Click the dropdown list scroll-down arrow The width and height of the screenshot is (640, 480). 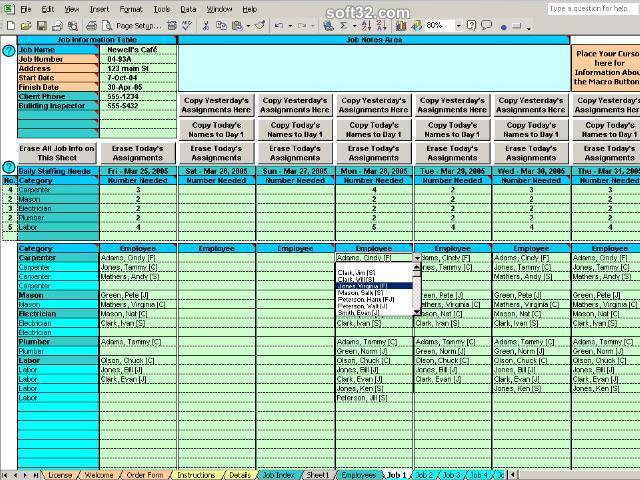pyautogui.click(x=416, y=312)
